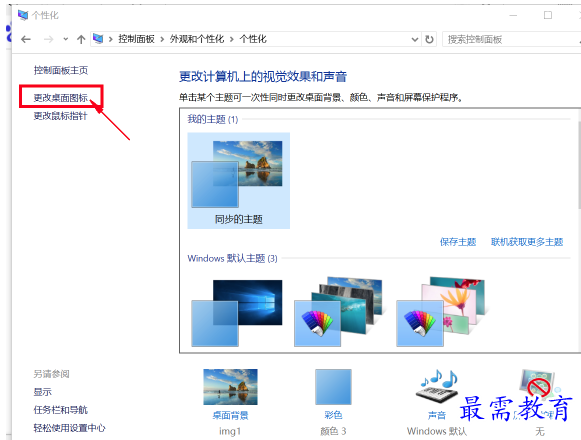
Task: Open the screen saver settings icon
Action: [x=540, y=386]
